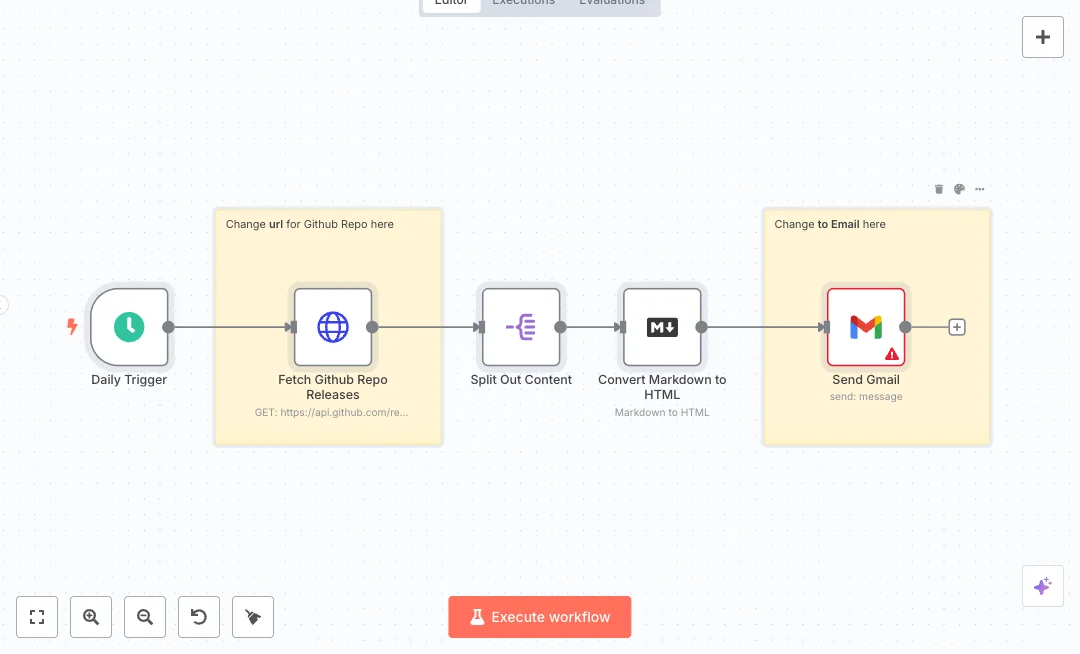Screen dimensions: 1080x654
Task: Click the plus connector after Send Gmail
Action: [956, 327]
